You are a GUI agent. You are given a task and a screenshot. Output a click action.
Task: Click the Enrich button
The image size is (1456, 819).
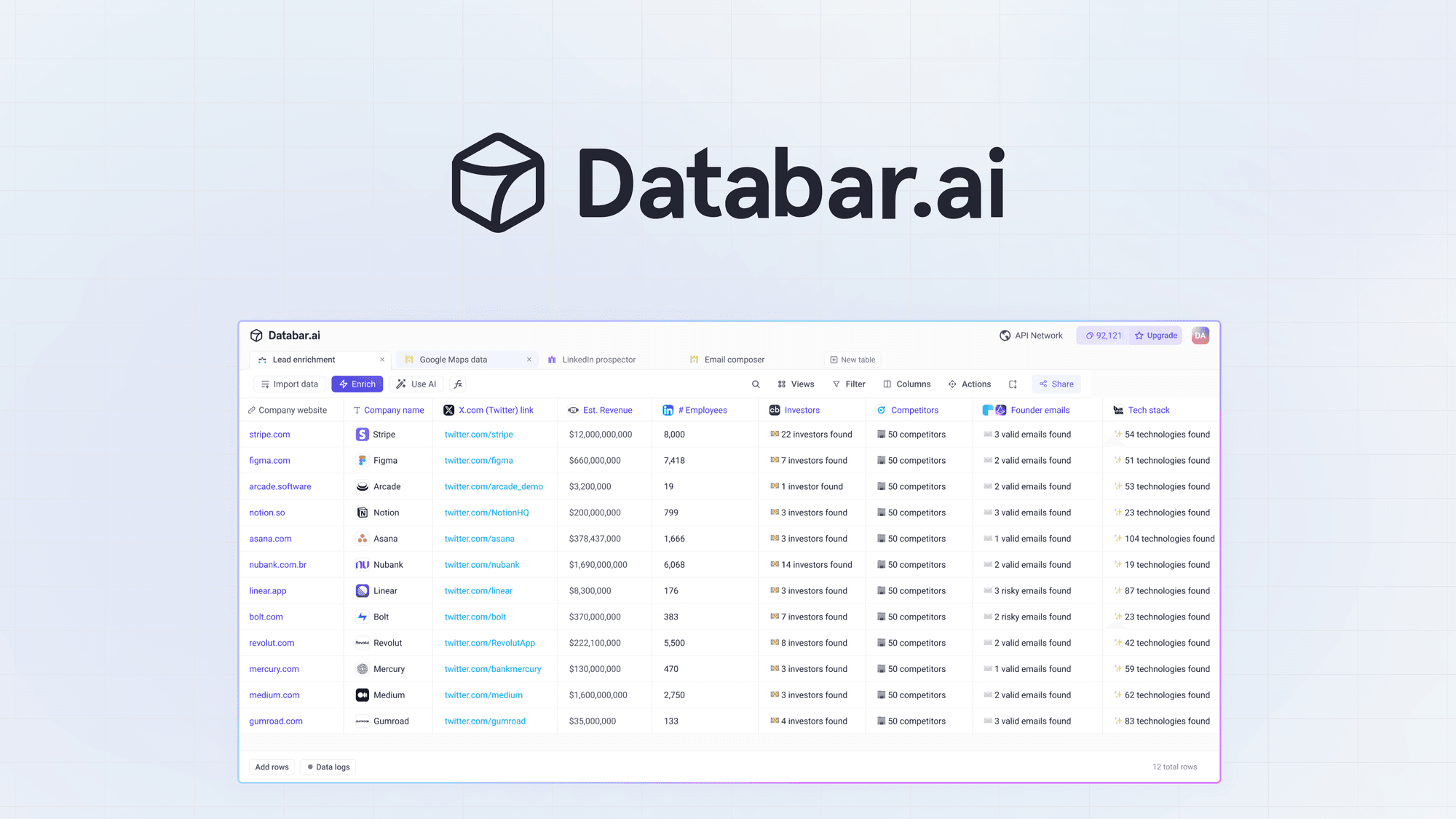(x=357, y=384)
